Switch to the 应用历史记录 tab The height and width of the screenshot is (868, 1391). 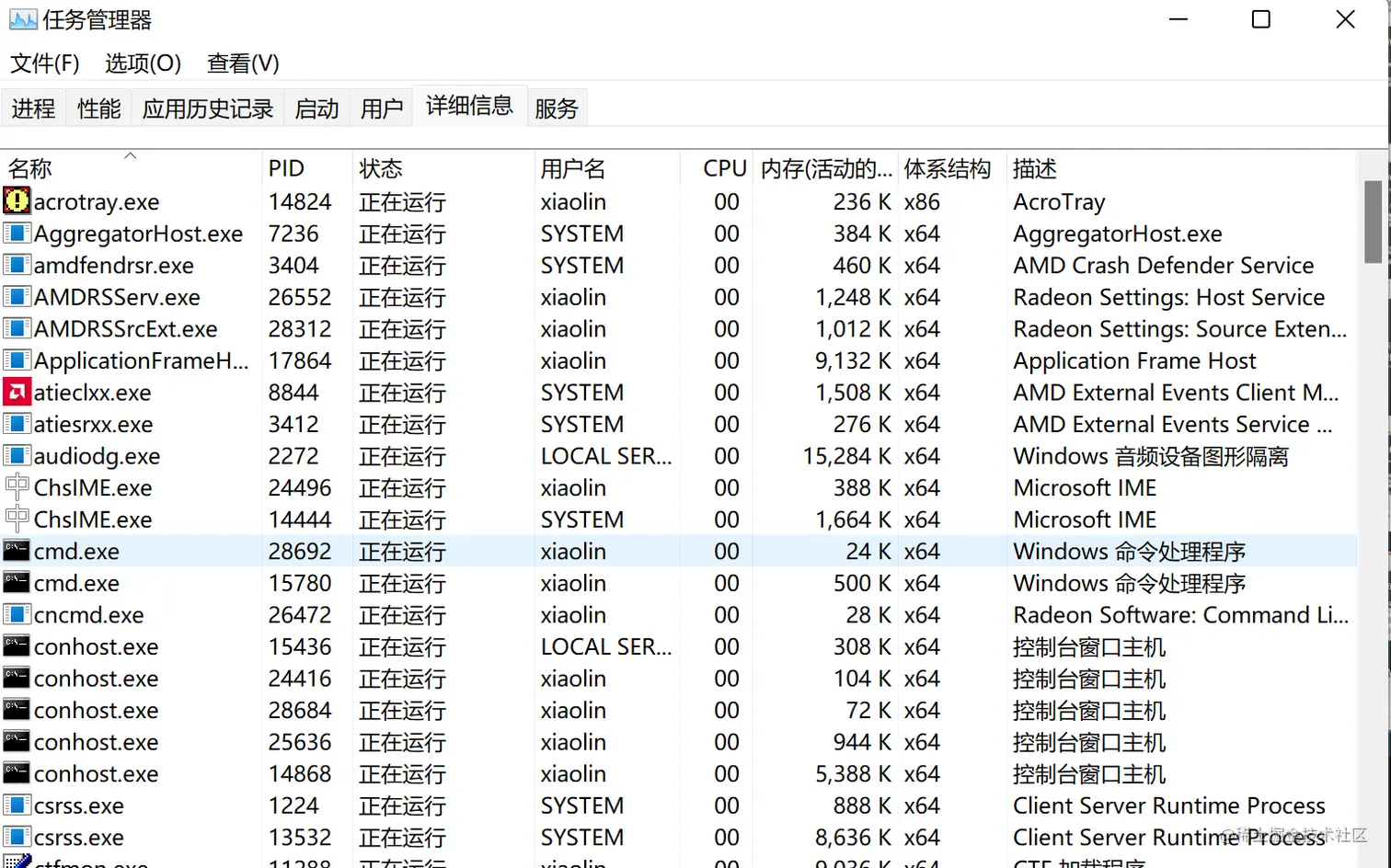pyautogui.click(x=208, y=108)
